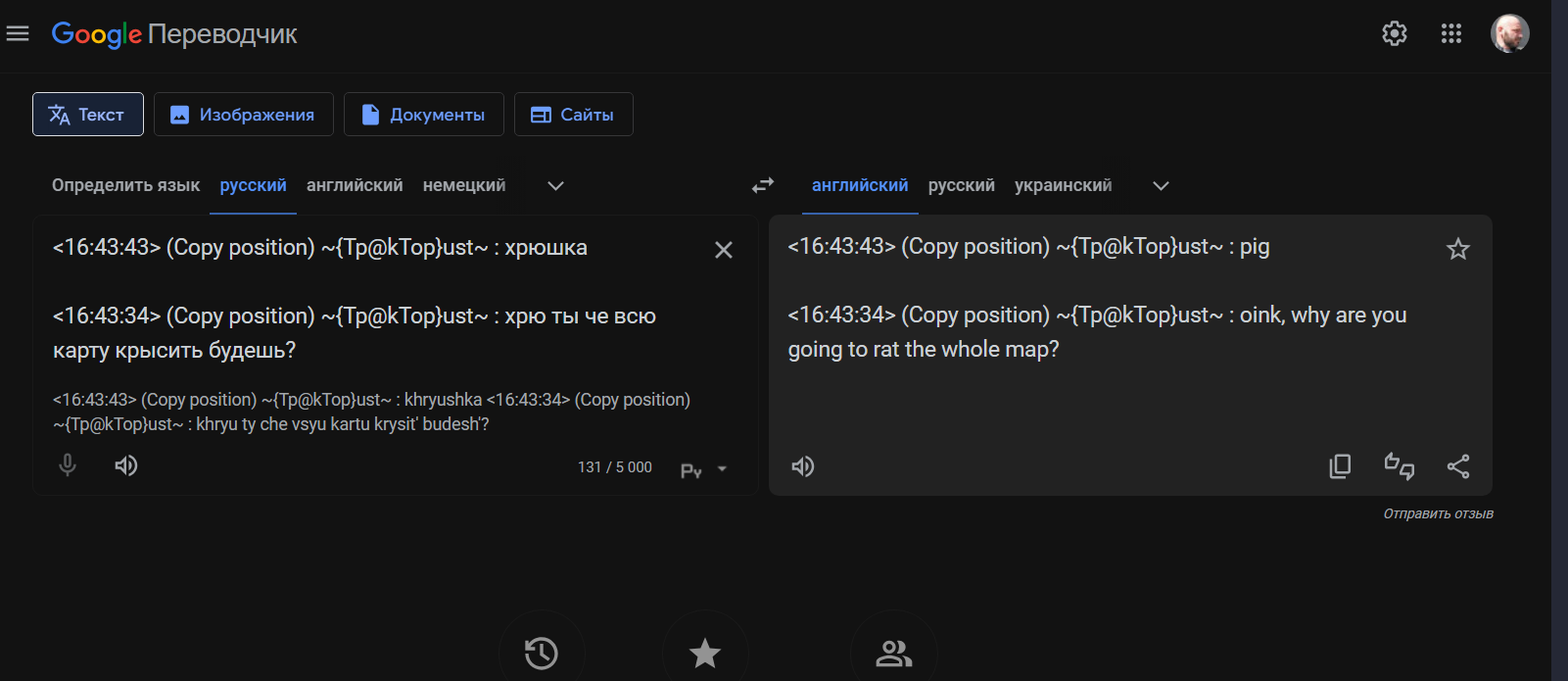Click the Отправить отзыв link
This screenshot has height=681, width=1568.
pyautogui.click(x=1438, y=513)
